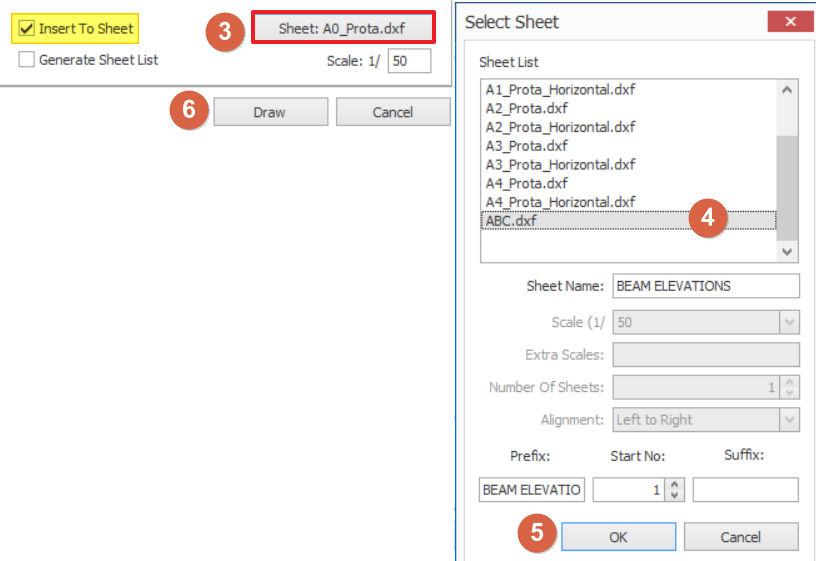
Task: Uncheck the Insert To Sheet checkbox
Action: pos(27,29)
